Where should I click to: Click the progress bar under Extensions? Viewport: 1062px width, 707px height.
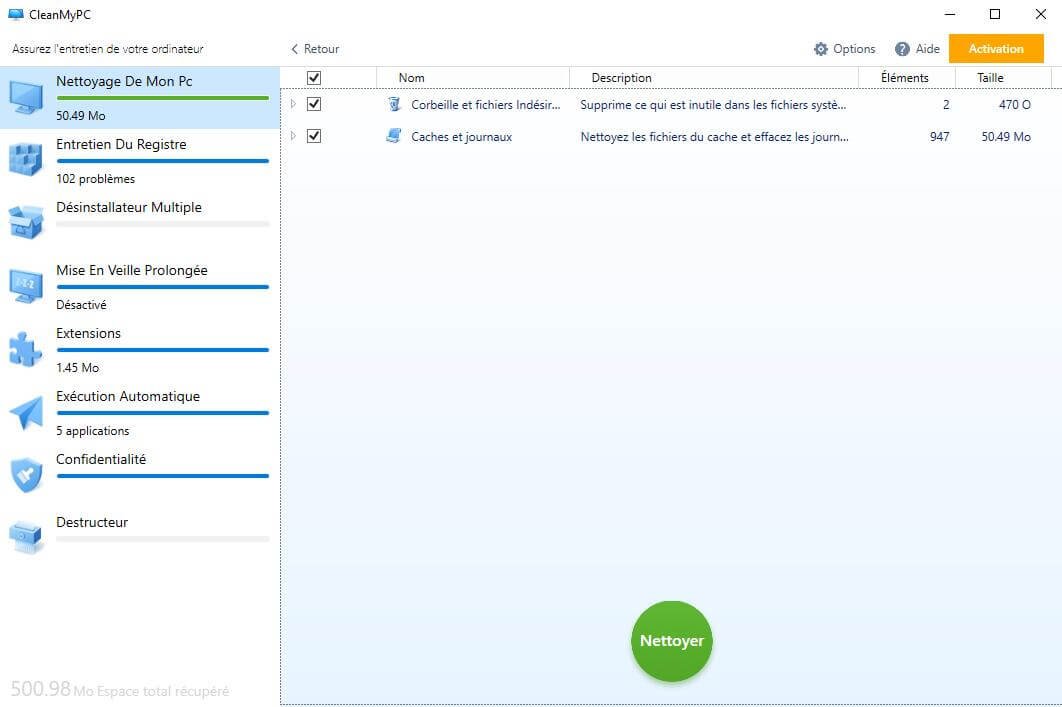click(163, 350)
